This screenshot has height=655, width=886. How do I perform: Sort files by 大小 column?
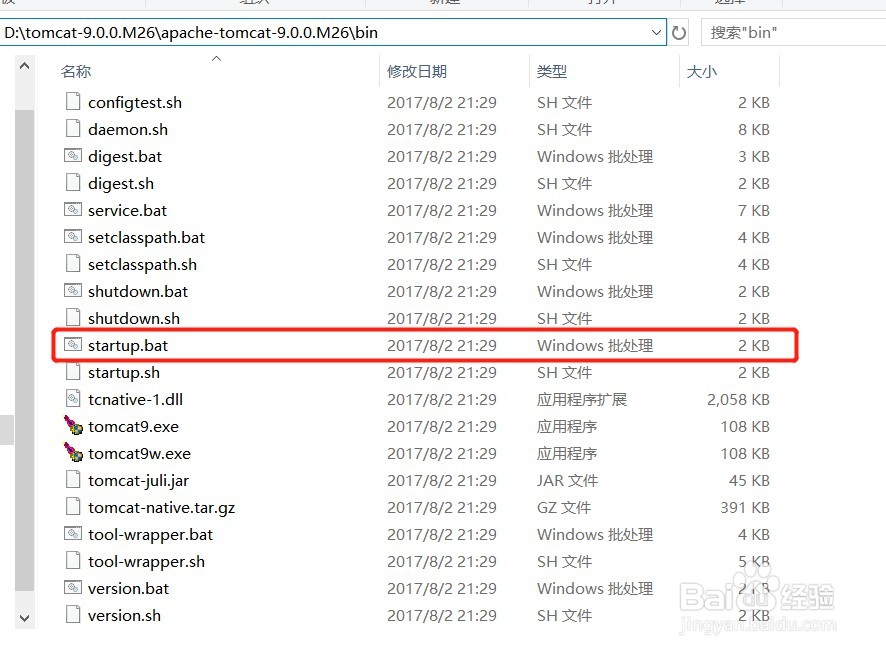pos(701,72)
